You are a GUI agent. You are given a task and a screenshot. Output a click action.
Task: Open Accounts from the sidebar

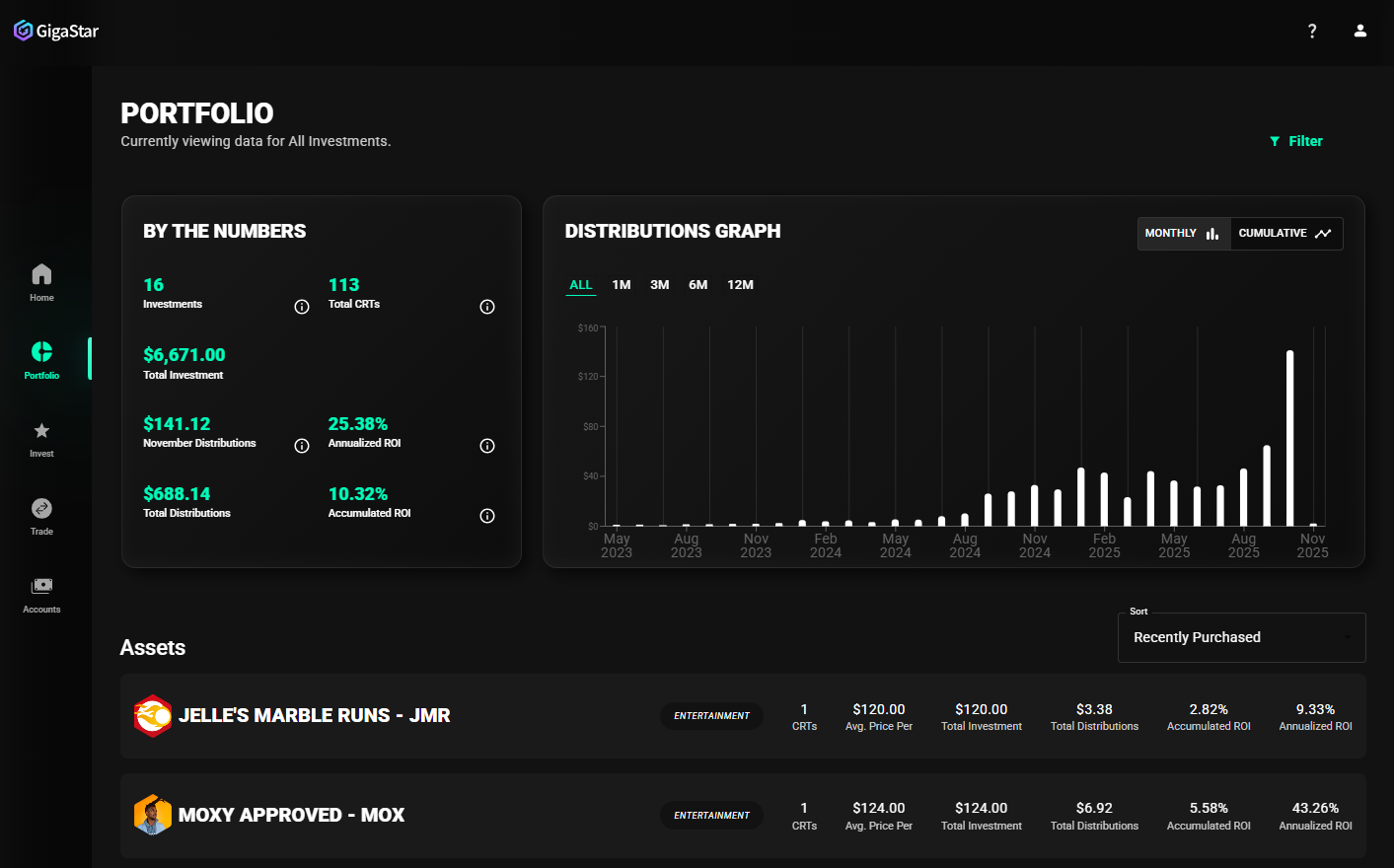(x=41, y=593)
